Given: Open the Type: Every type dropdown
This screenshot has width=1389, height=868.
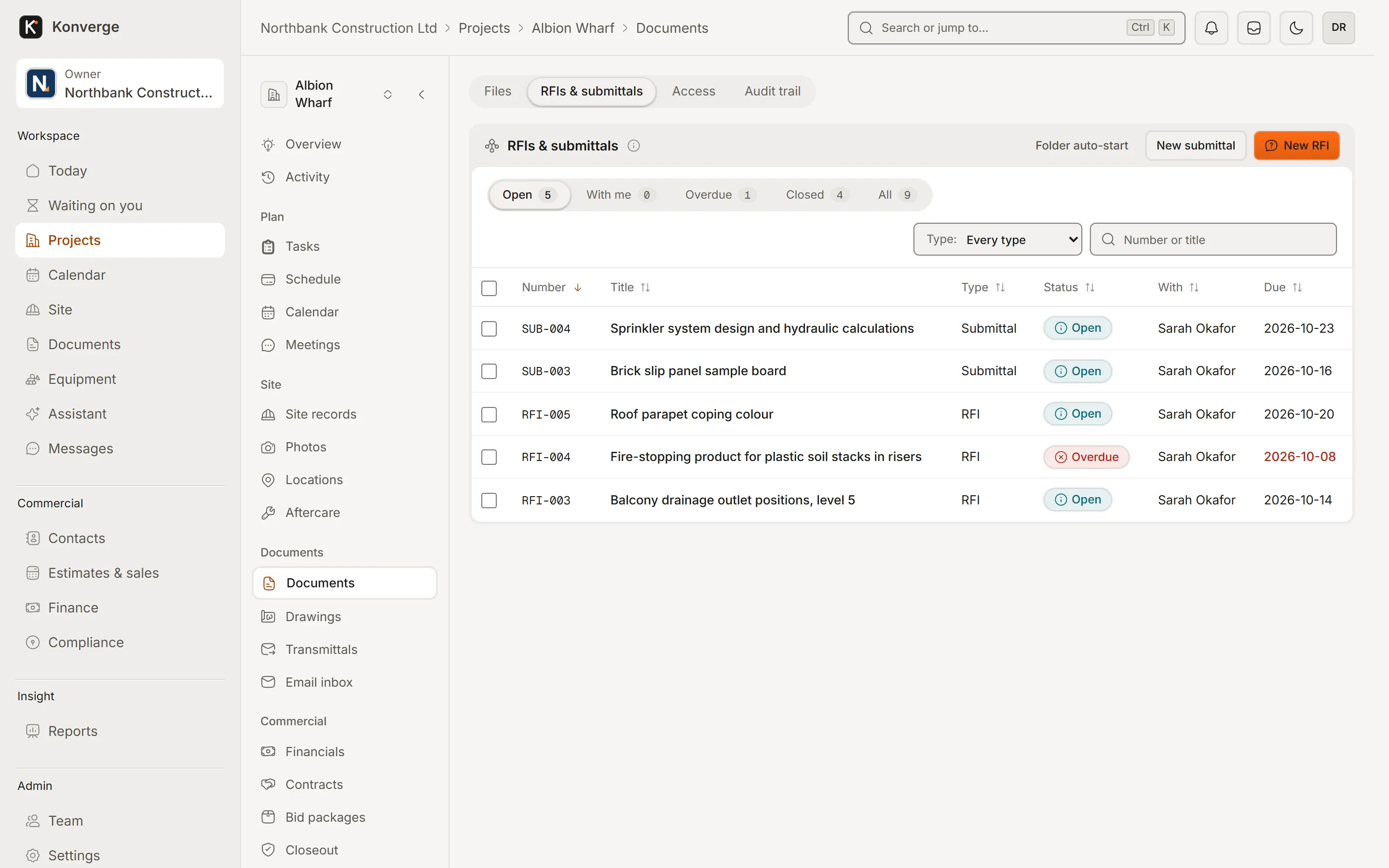Looking at the screenshot, I should coord(997,239).
